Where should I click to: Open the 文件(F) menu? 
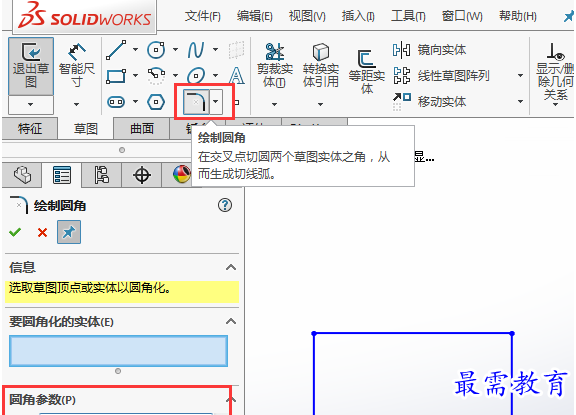(203, 16)
